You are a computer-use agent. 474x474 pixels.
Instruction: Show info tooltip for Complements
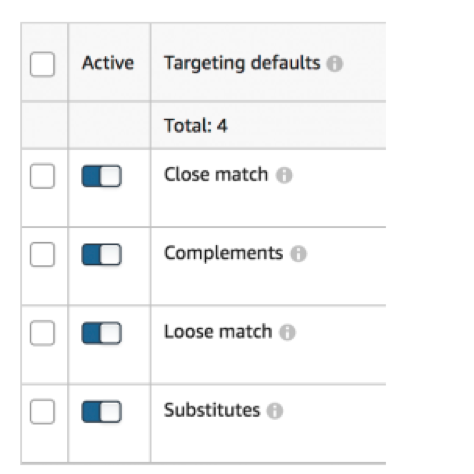pyautogui.click(x=298, y=254)
